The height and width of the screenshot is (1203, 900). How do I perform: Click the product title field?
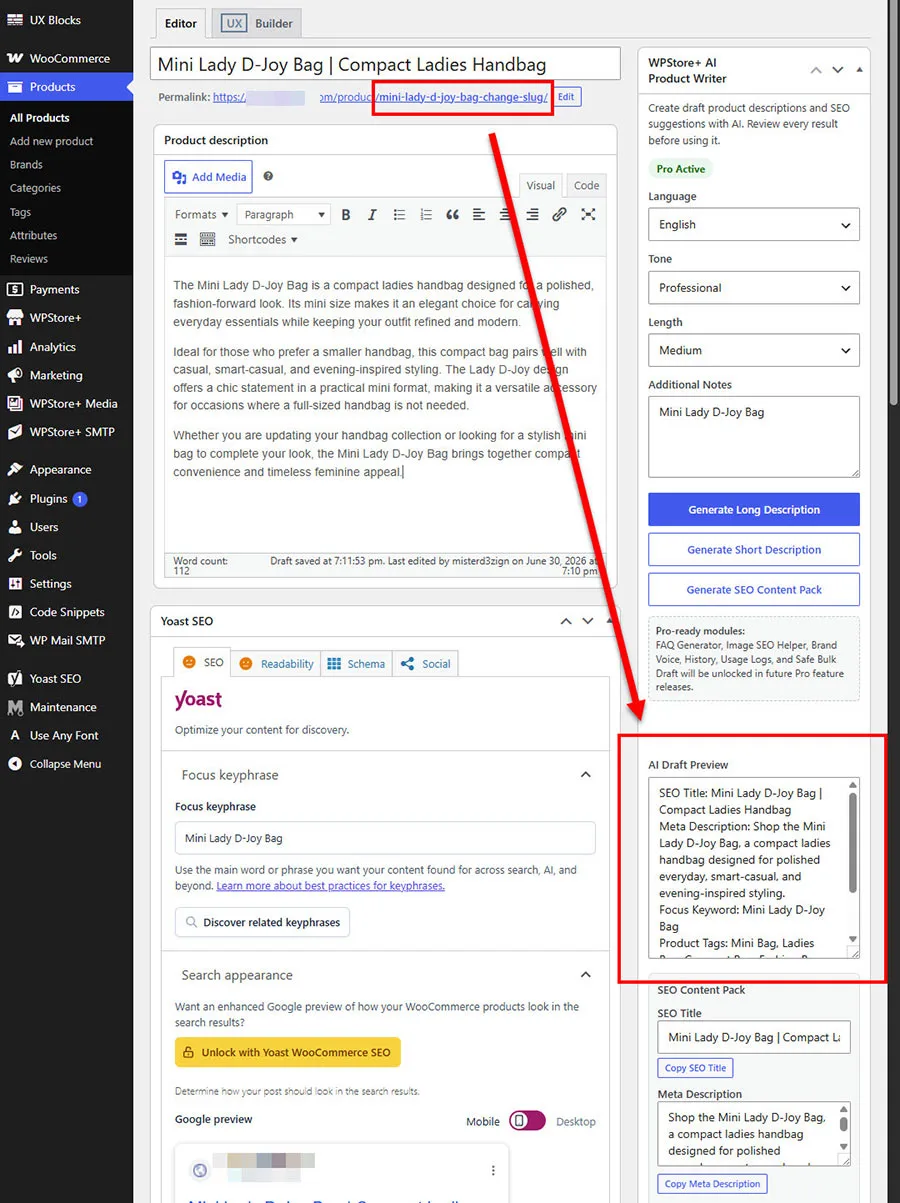(386, 64)
